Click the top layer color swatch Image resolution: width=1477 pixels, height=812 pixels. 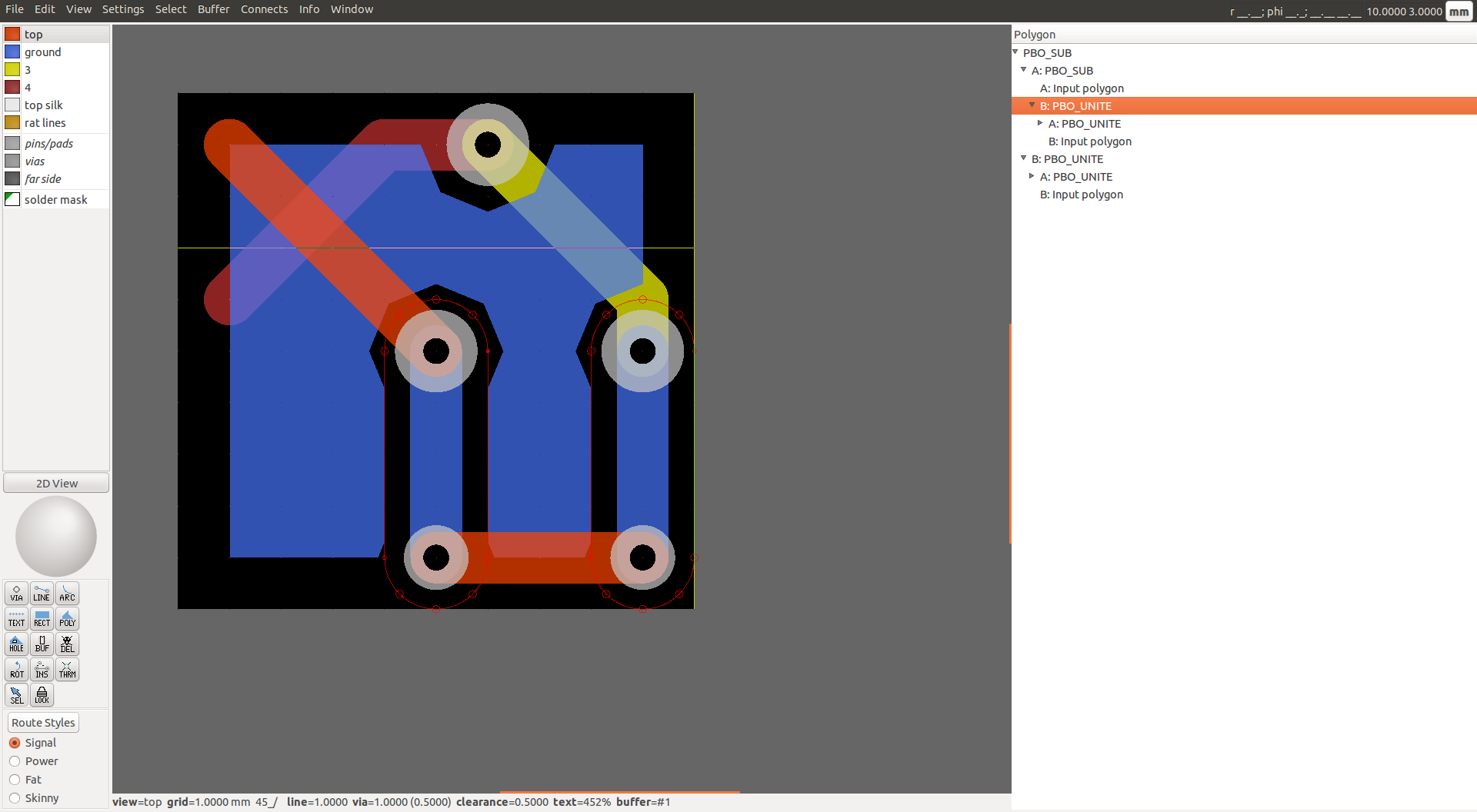(x=12, y=34)
